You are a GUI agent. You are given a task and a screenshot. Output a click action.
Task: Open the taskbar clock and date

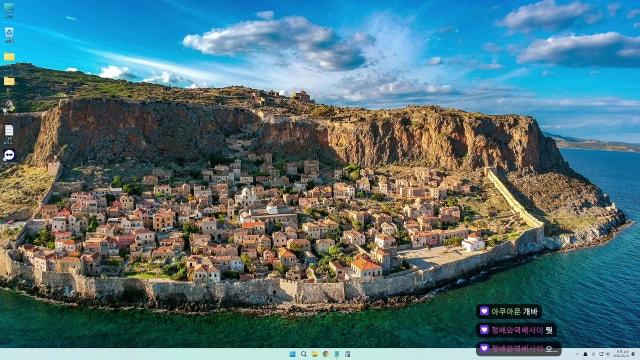coord(622,354)
